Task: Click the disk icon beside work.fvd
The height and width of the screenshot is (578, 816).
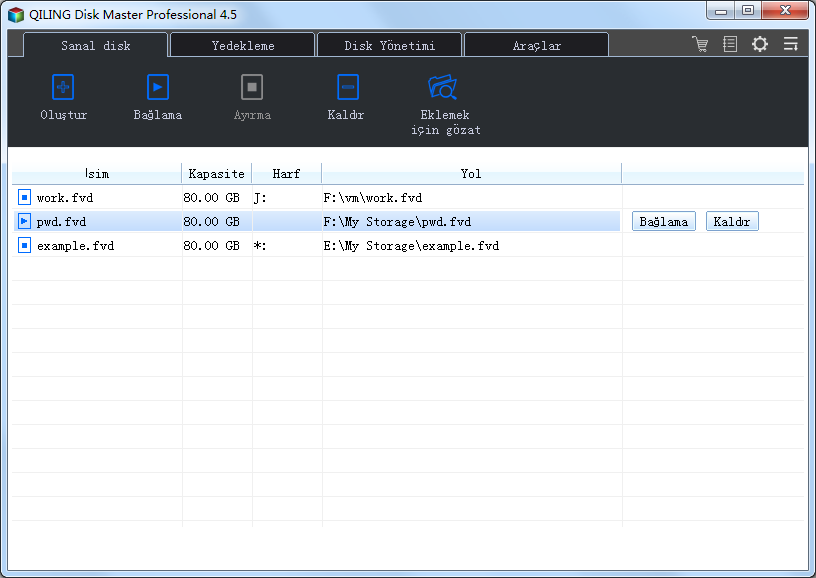Action: (x=24, y=198)
